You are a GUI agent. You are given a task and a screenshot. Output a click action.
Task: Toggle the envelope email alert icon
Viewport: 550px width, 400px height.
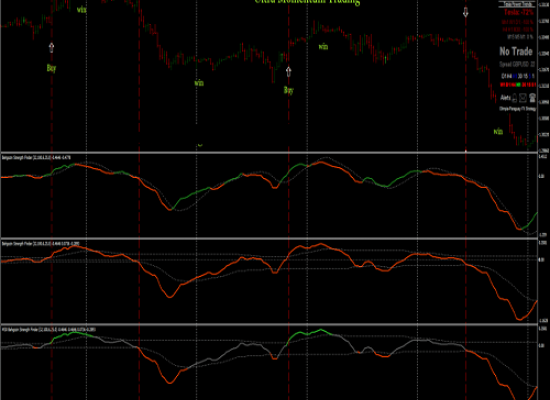(x=523, y=98)
